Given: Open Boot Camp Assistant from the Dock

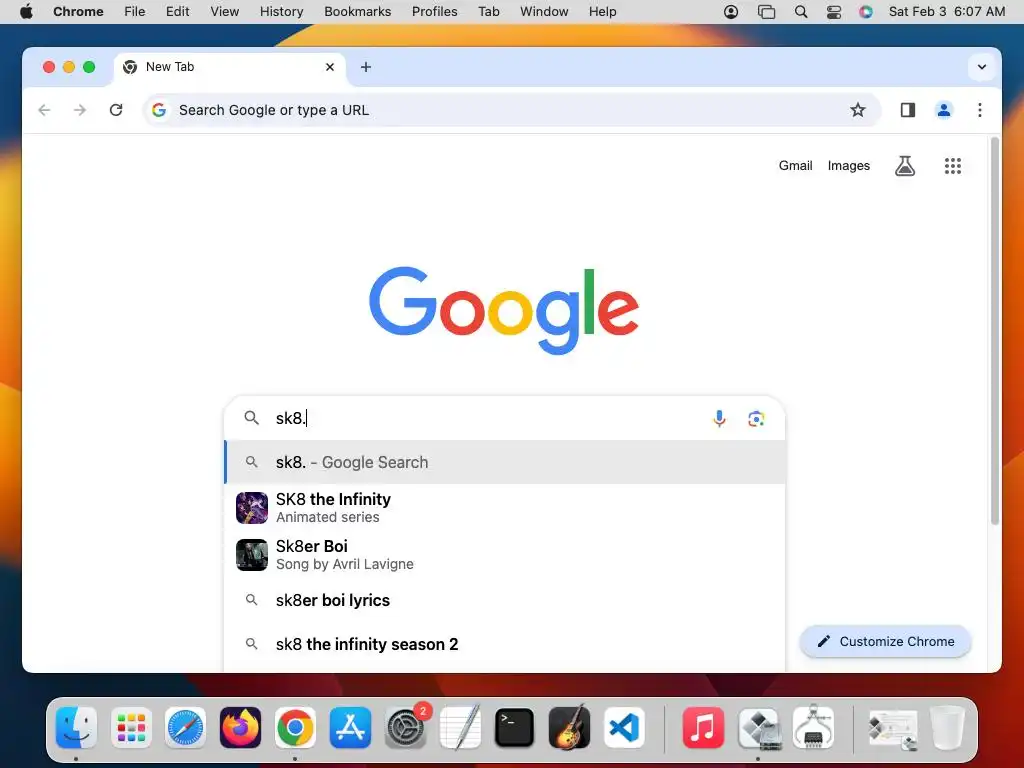Looking at the screenshot, I should [x=758, y=728].
